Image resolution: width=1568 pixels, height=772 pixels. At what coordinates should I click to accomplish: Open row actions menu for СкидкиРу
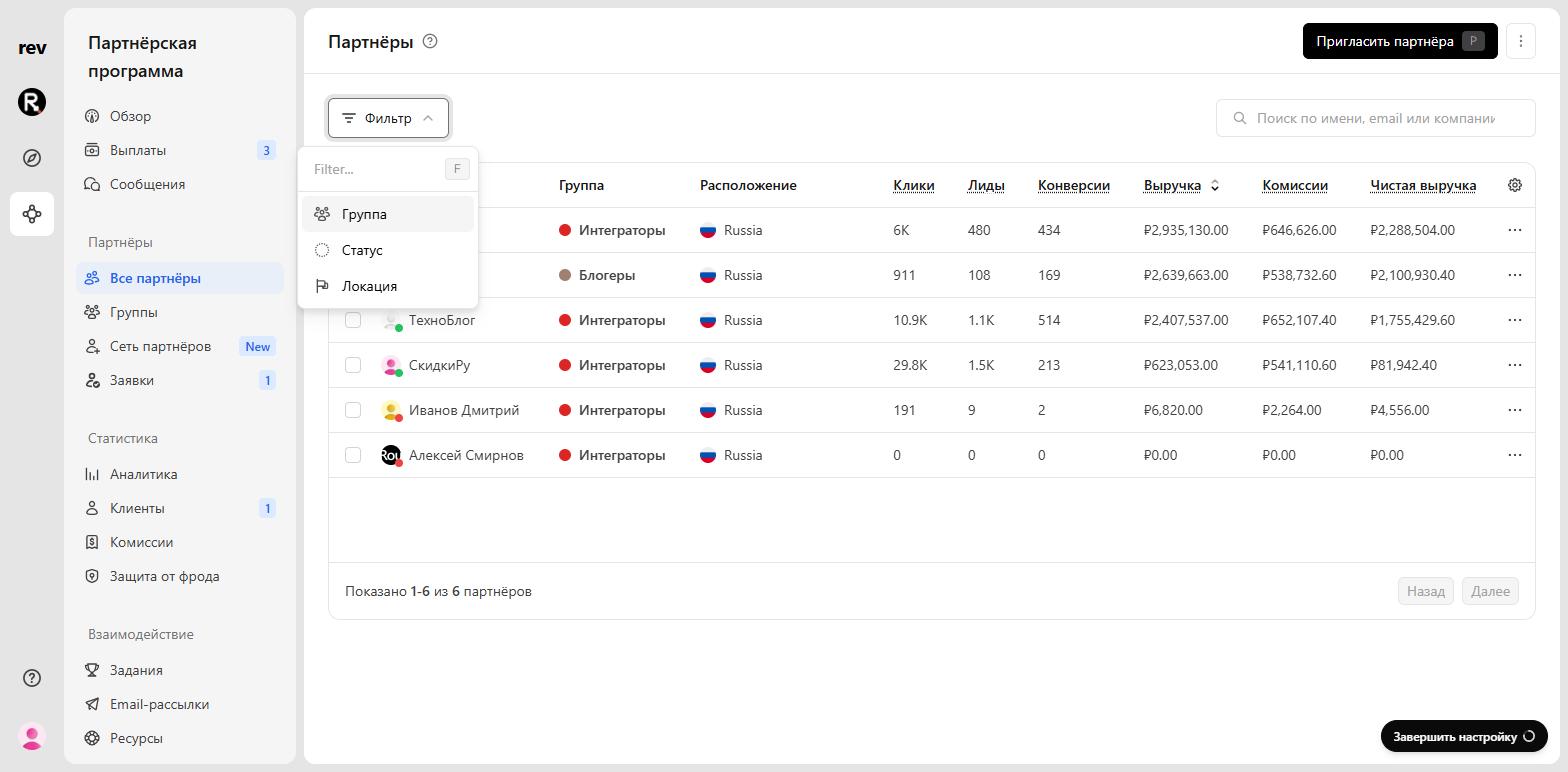[1514, 365]
